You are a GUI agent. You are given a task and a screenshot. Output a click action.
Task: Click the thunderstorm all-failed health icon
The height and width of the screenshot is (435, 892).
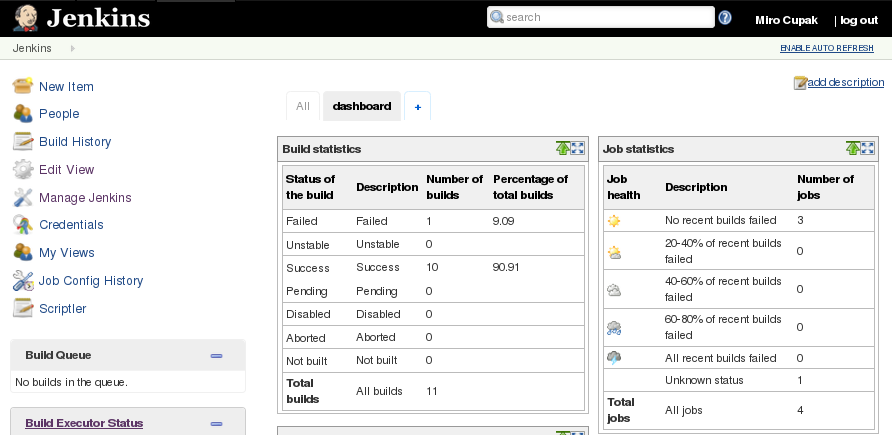(x=614, y=358)
